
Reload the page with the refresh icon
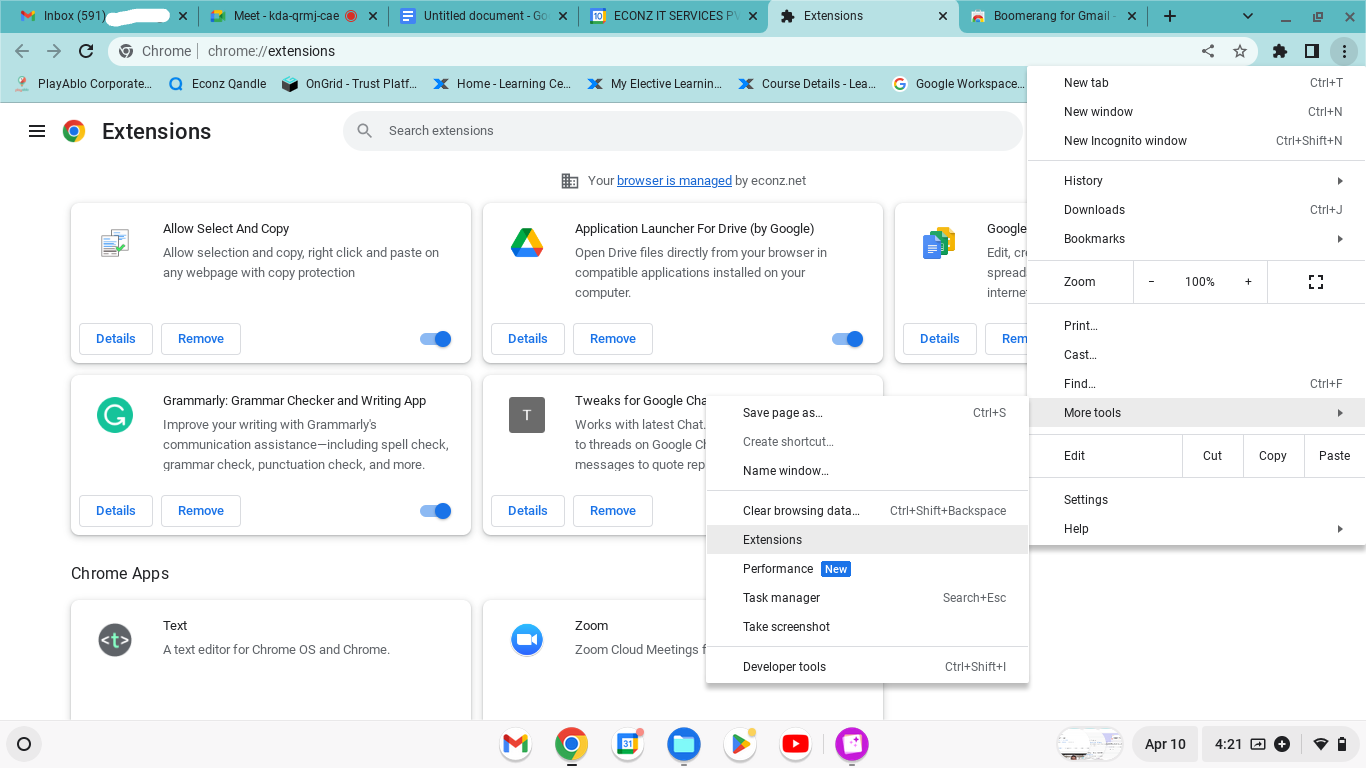click(86, 51)
